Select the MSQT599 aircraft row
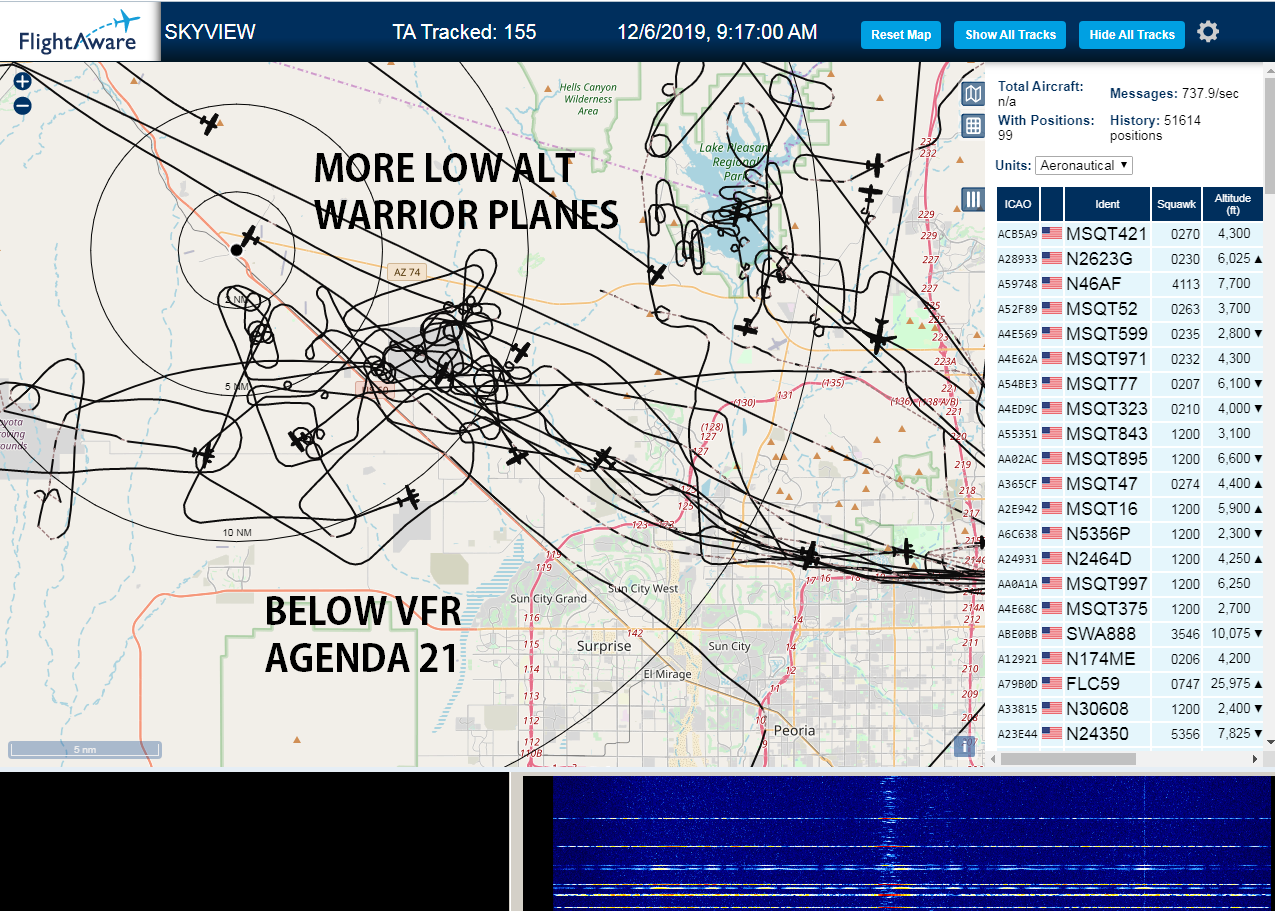Screen dimensions: 1275x911 click(x=1130, y=333)
